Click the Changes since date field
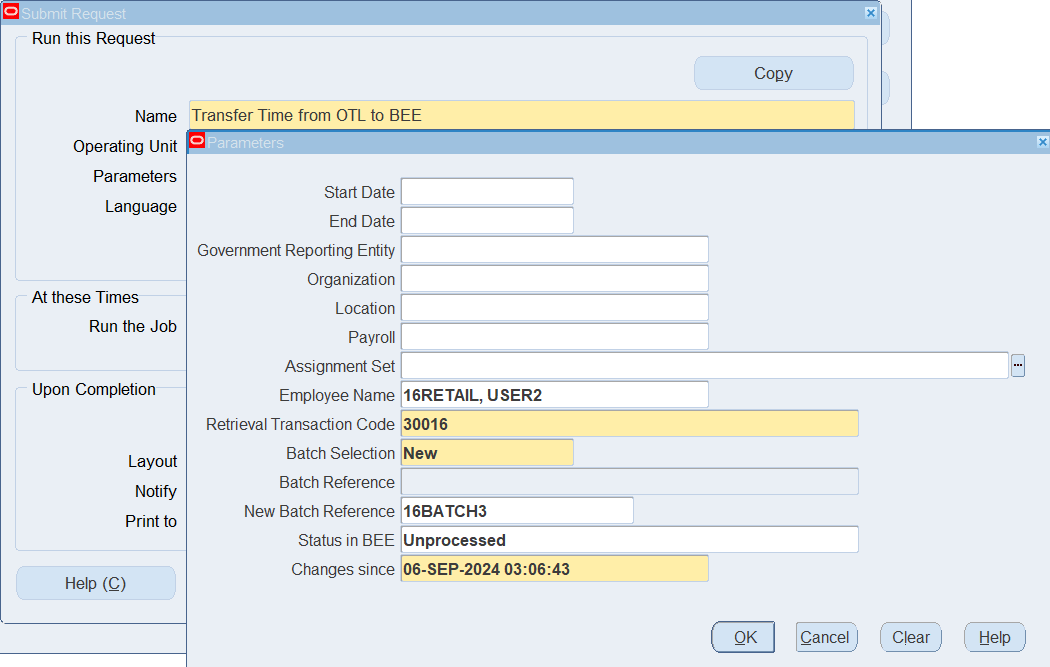The height and width of the screenshot is (667, 1050). tap(554, 569)
